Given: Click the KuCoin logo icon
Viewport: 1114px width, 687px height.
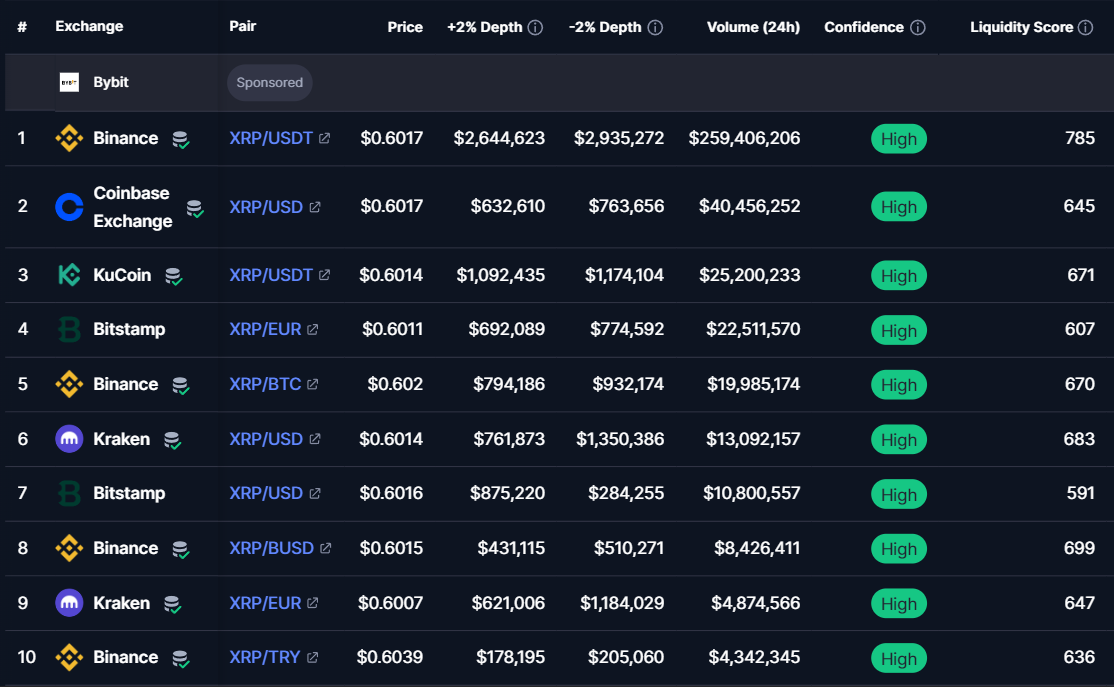Looking at the screenshot, I should click(x=69, y=275).
